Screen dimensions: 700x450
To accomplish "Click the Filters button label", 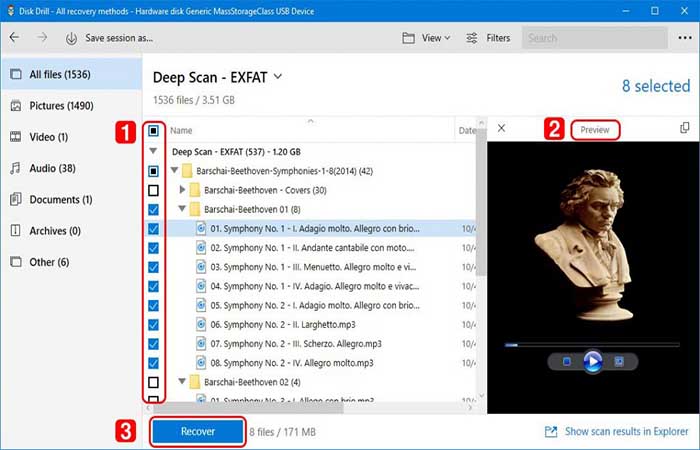I will [x=498, y=38].
